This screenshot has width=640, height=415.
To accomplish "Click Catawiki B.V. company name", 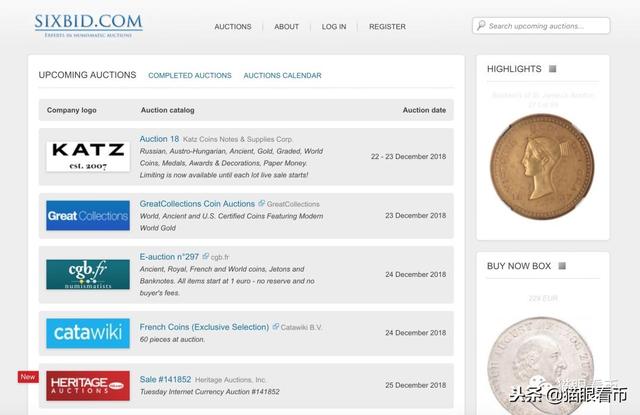I will click(x=302, y=327).
